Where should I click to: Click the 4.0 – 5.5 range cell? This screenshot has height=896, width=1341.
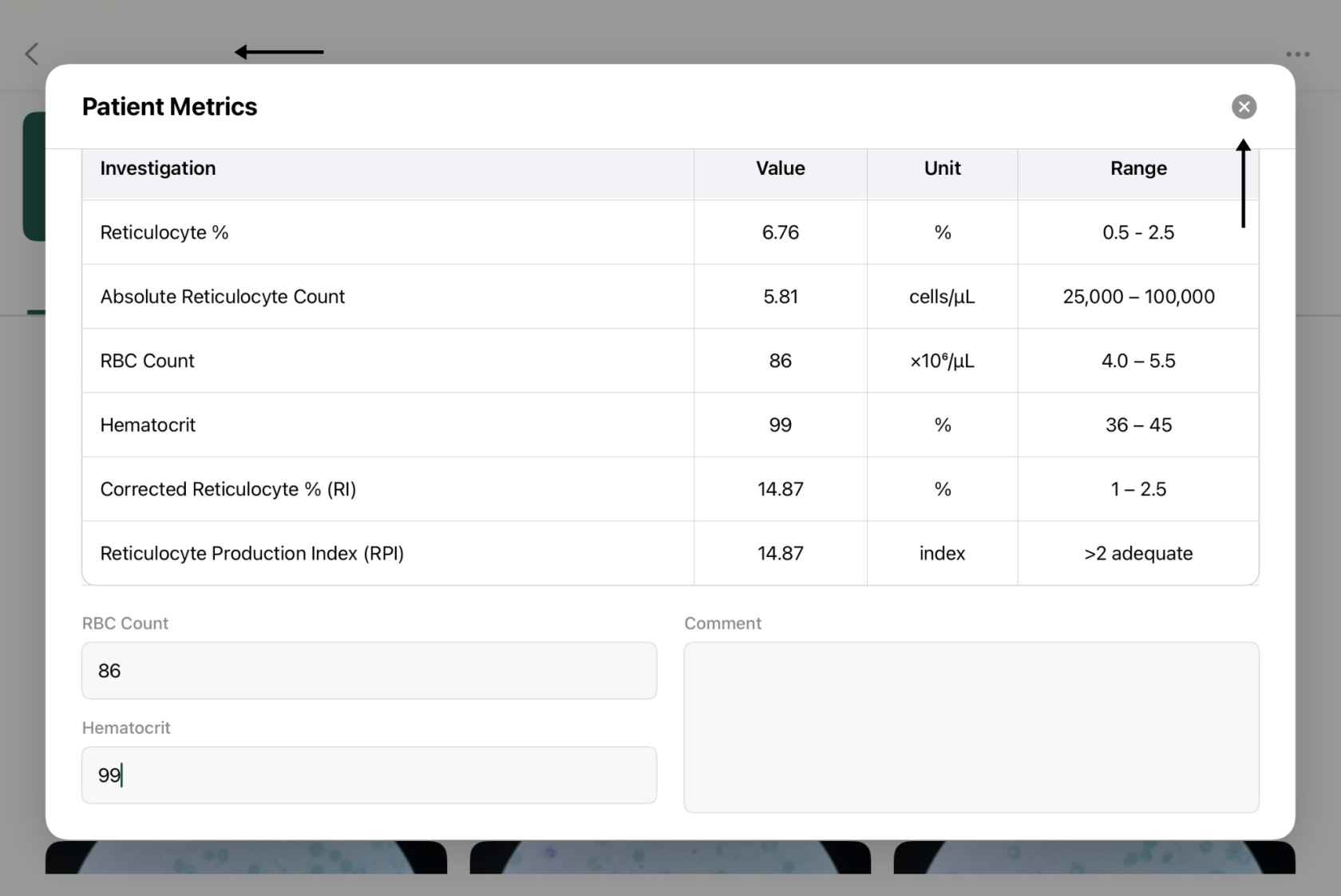click(x=1138, y=361)
